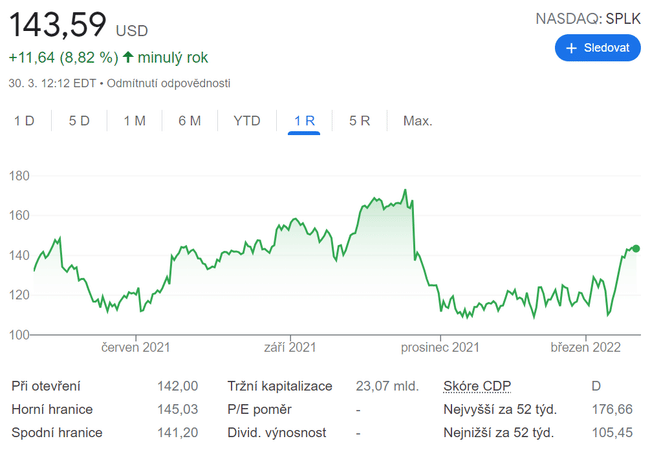Click the green endpoint dot on chart
The image size is (650, 450).
pyautogui.click(x=636, y=248)
